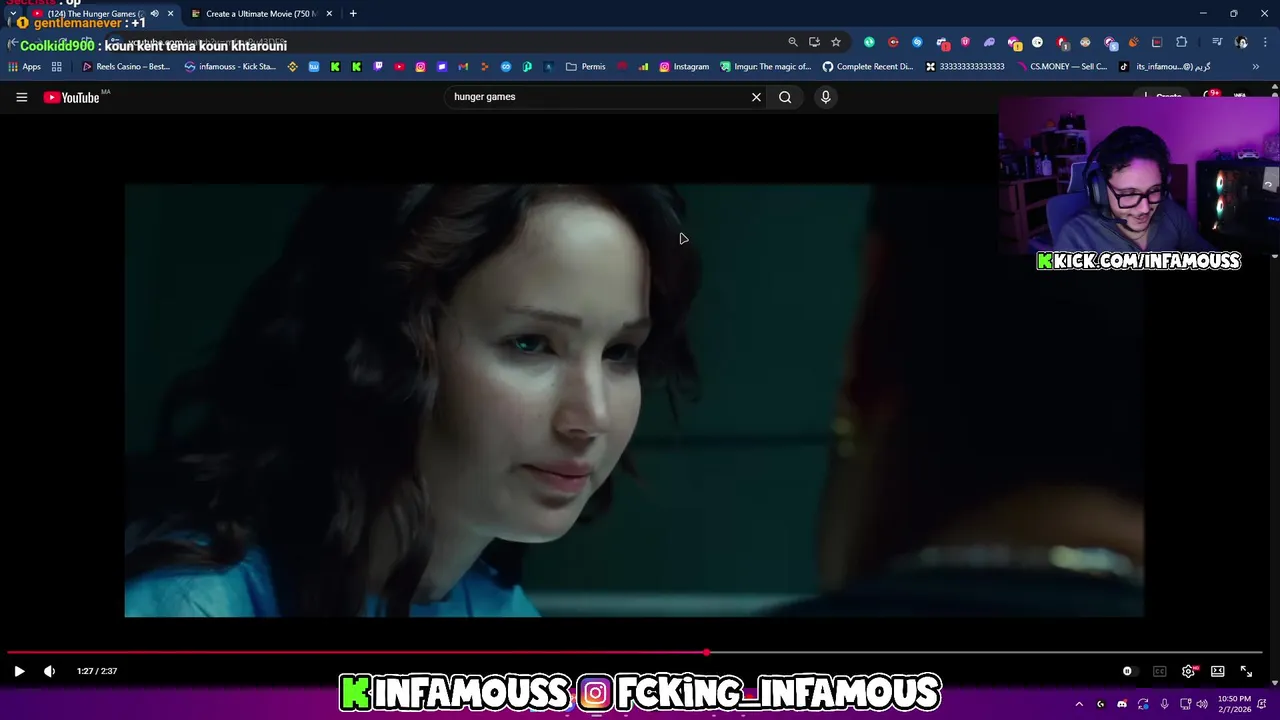
Task: Click the video frame to resume playback
Action: click(634, 400)
